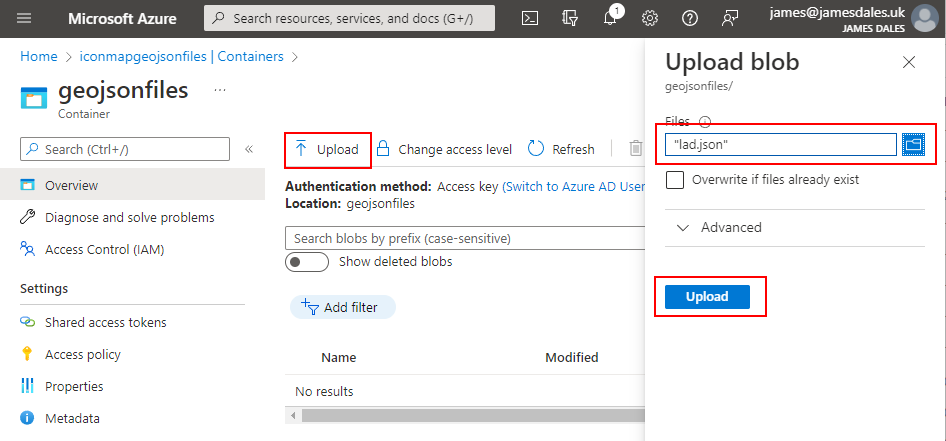Check Overwrite if files already exist

tap(675, 180)
